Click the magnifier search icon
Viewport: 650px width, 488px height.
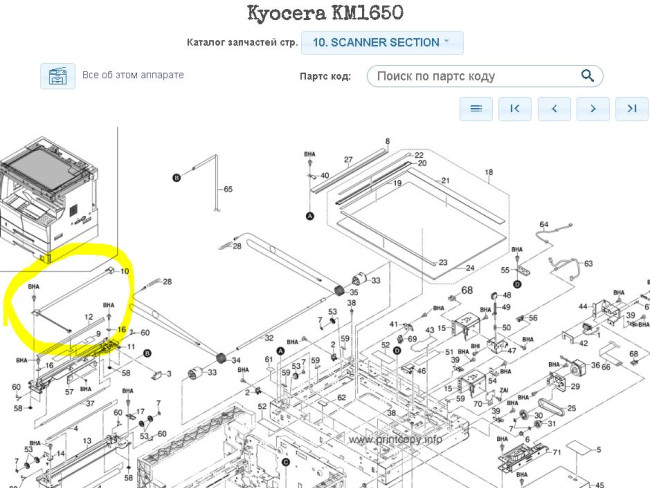coord(587,75)
